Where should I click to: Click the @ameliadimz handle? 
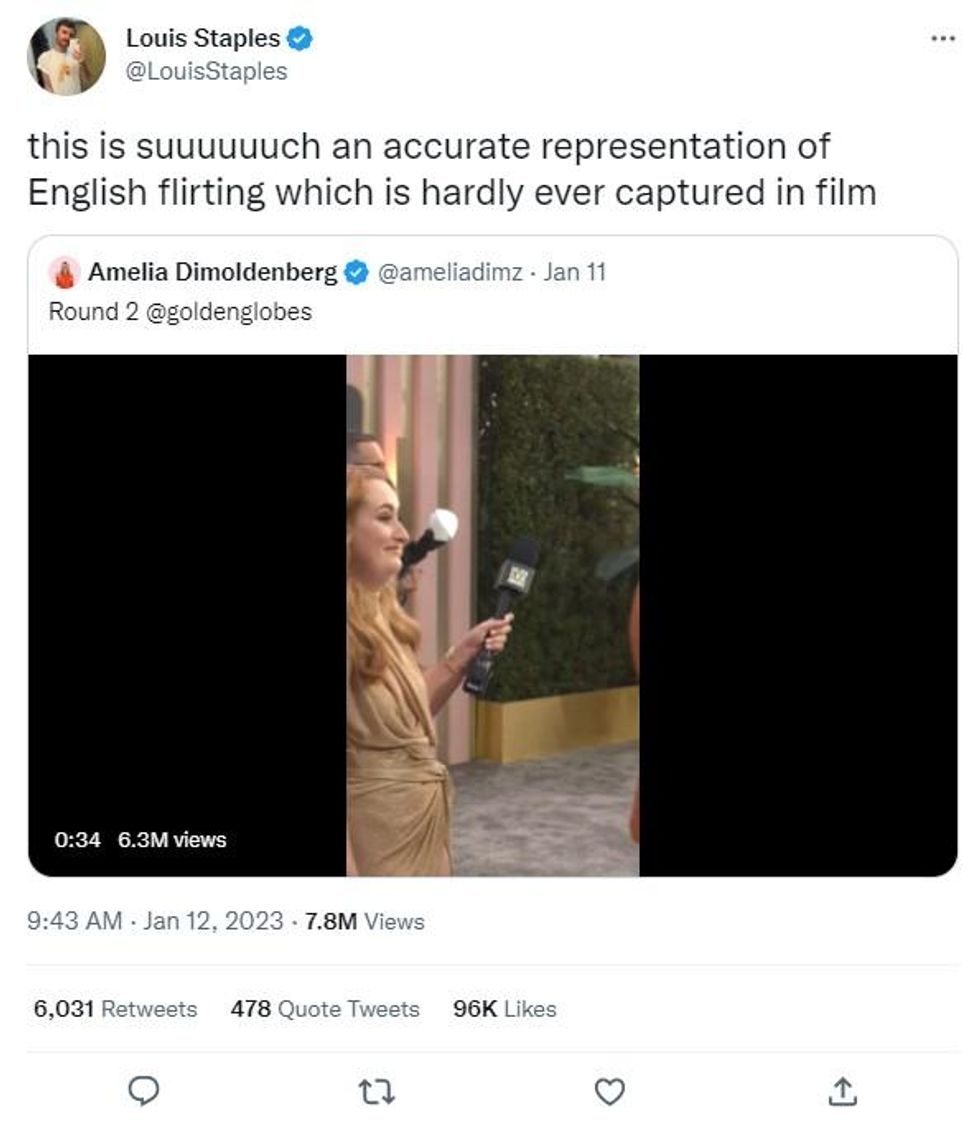[449, 272]
